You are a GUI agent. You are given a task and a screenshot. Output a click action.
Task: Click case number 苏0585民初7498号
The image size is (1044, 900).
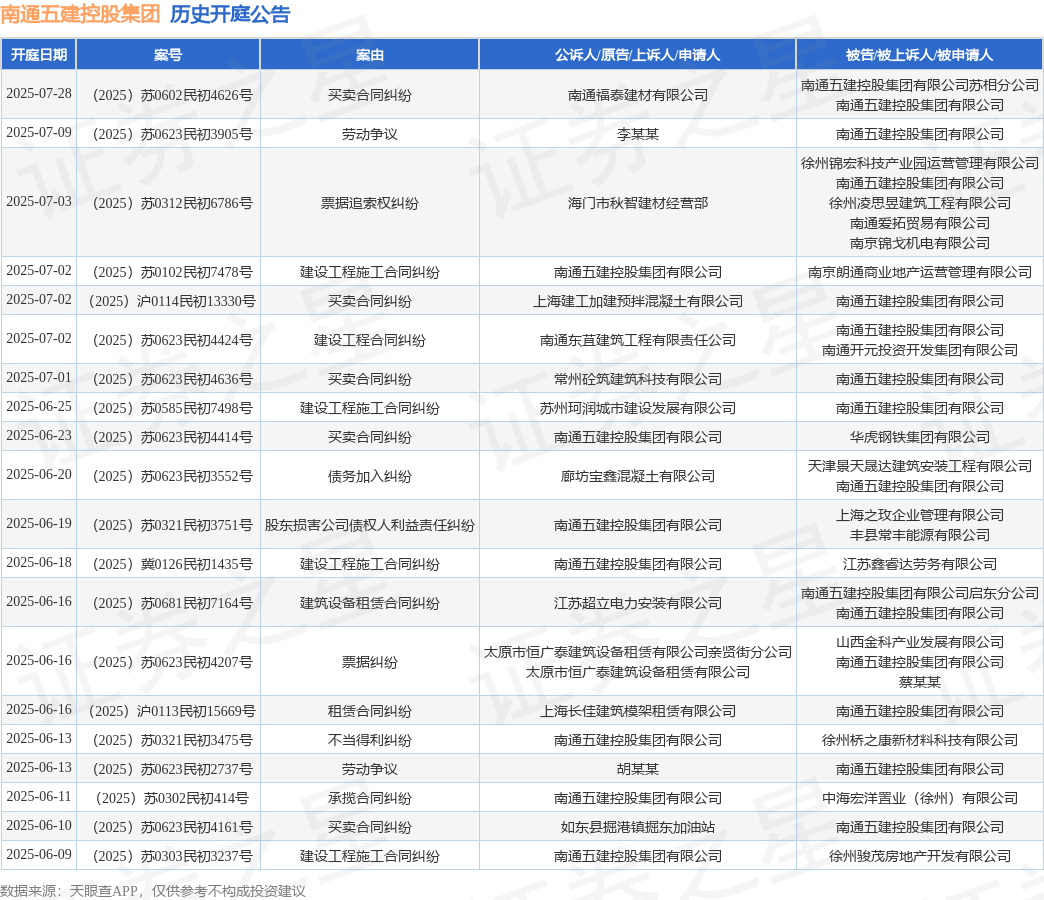coord(172,408)
